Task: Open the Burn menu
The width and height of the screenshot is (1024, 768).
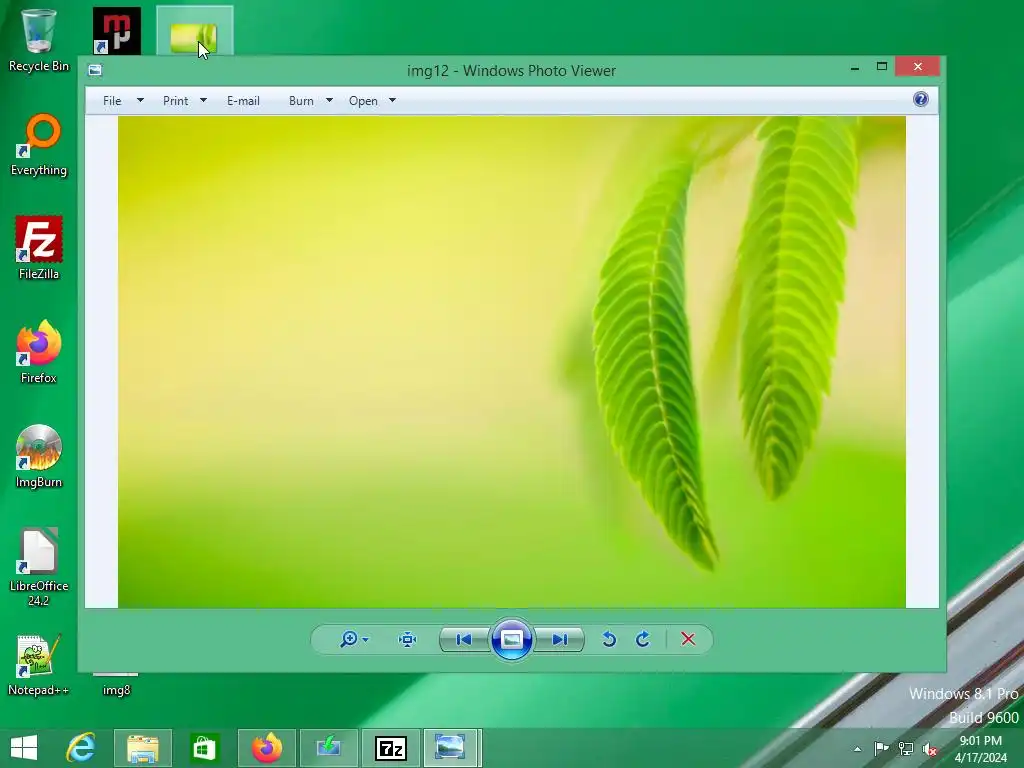Action: coord(301,101)
